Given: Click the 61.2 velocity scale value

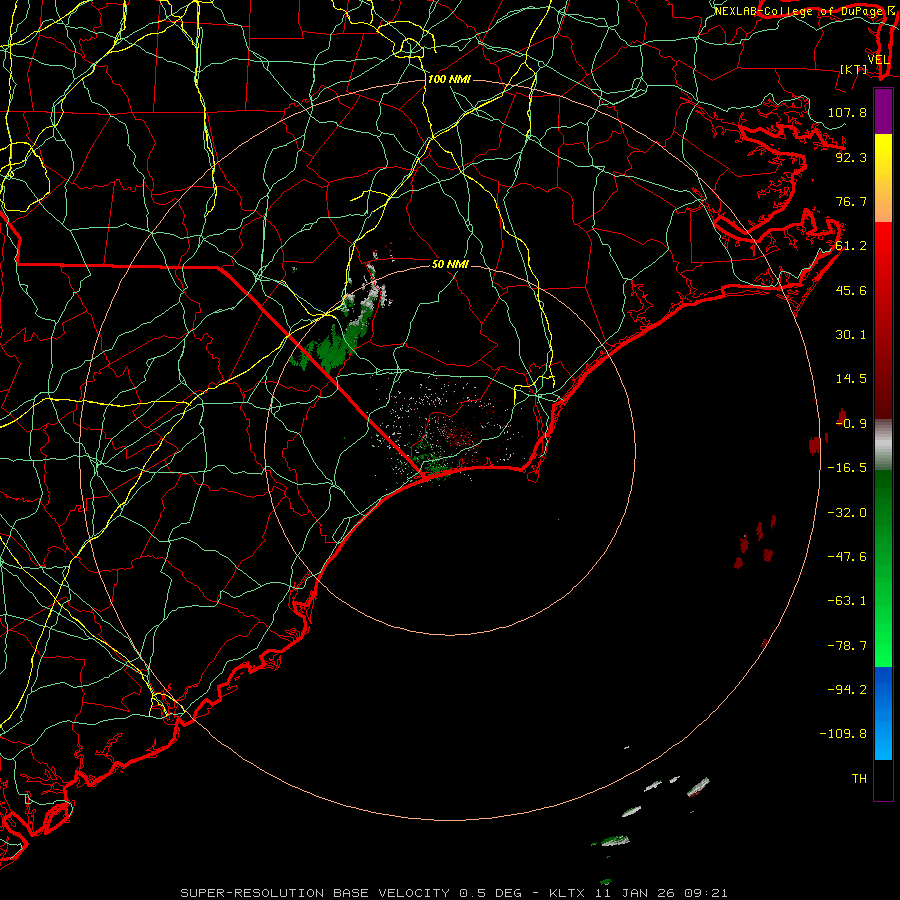Looking at the screenshot, I should click(x=851, y=246).
